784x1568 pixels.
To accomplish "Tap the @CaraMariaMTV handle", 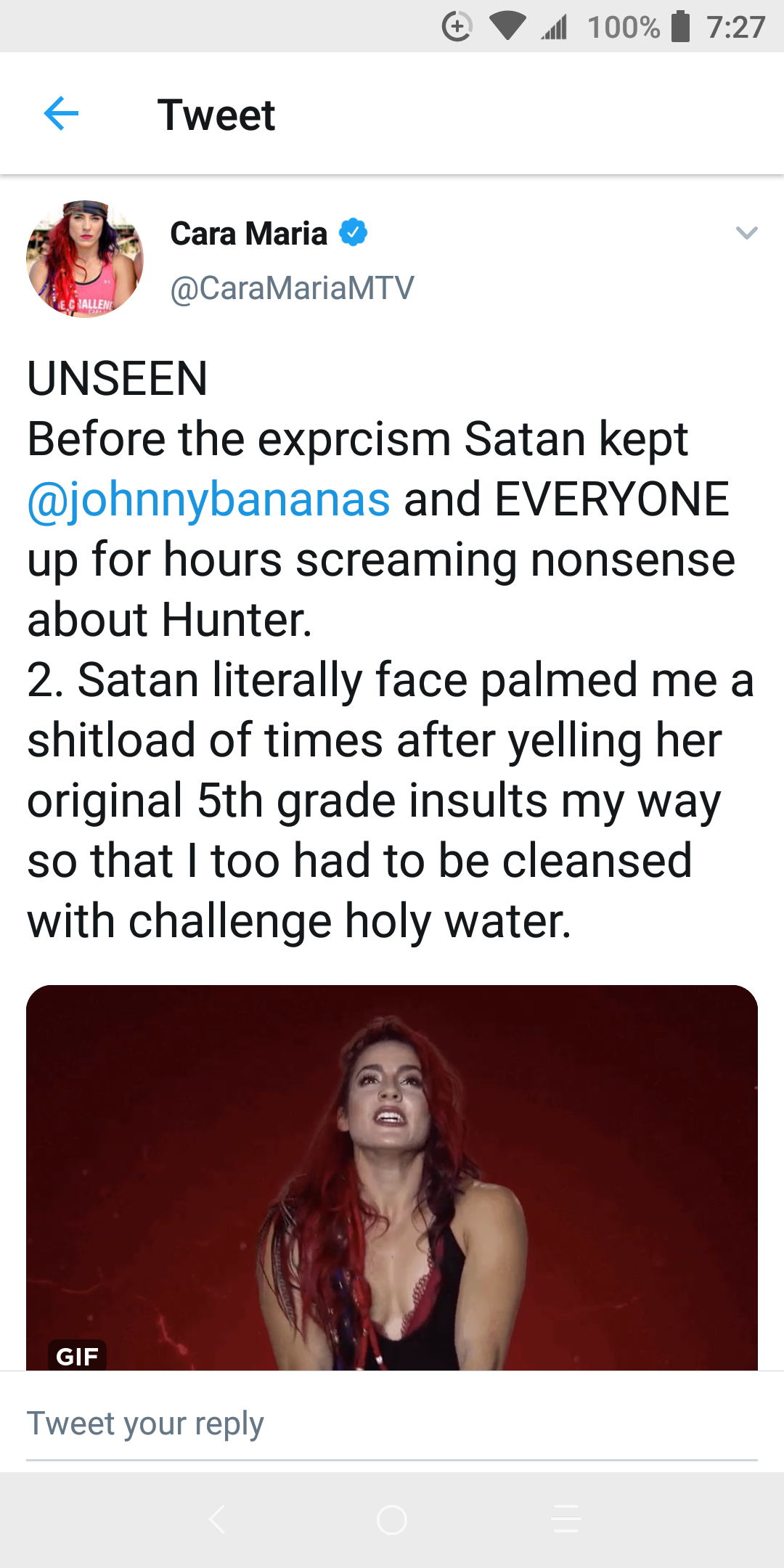I will pos(292,288).
